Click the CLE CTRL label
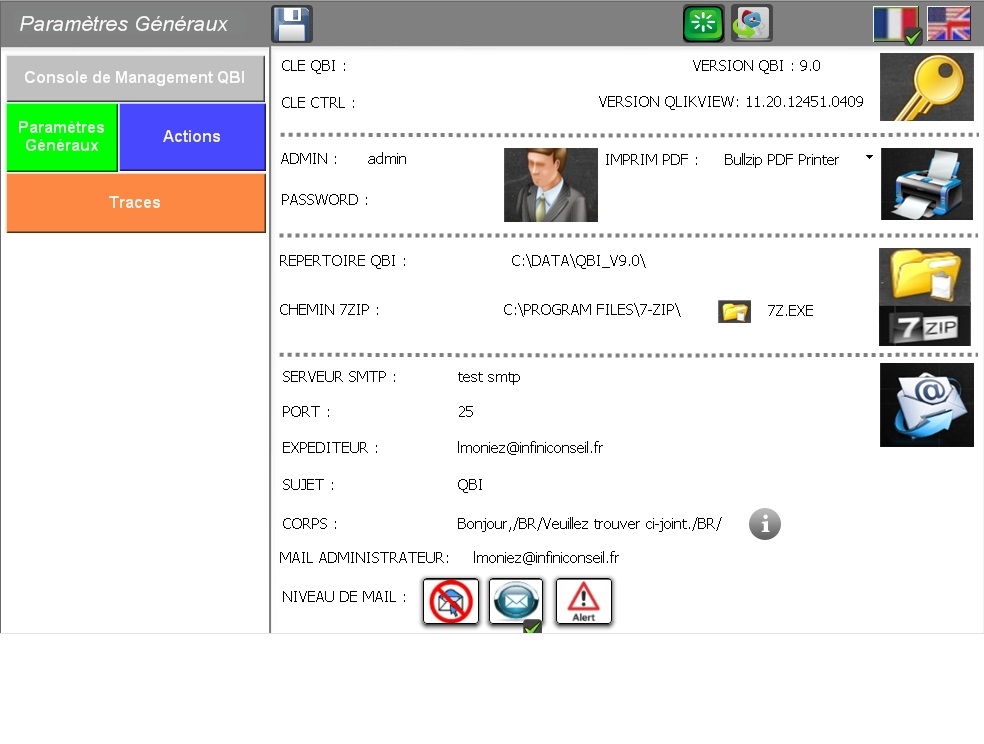Image resolution: width=984 pixels, height=744 pixels. (318, 103)
